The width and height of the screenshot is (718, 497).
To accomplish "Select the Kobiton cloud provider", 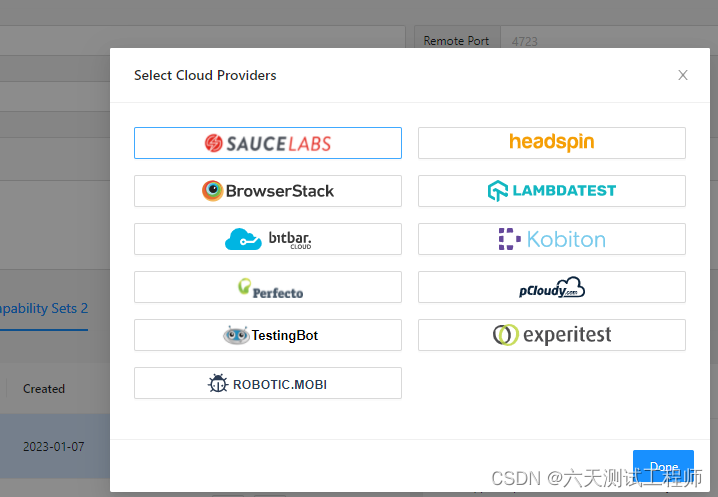I will point(552,239).
